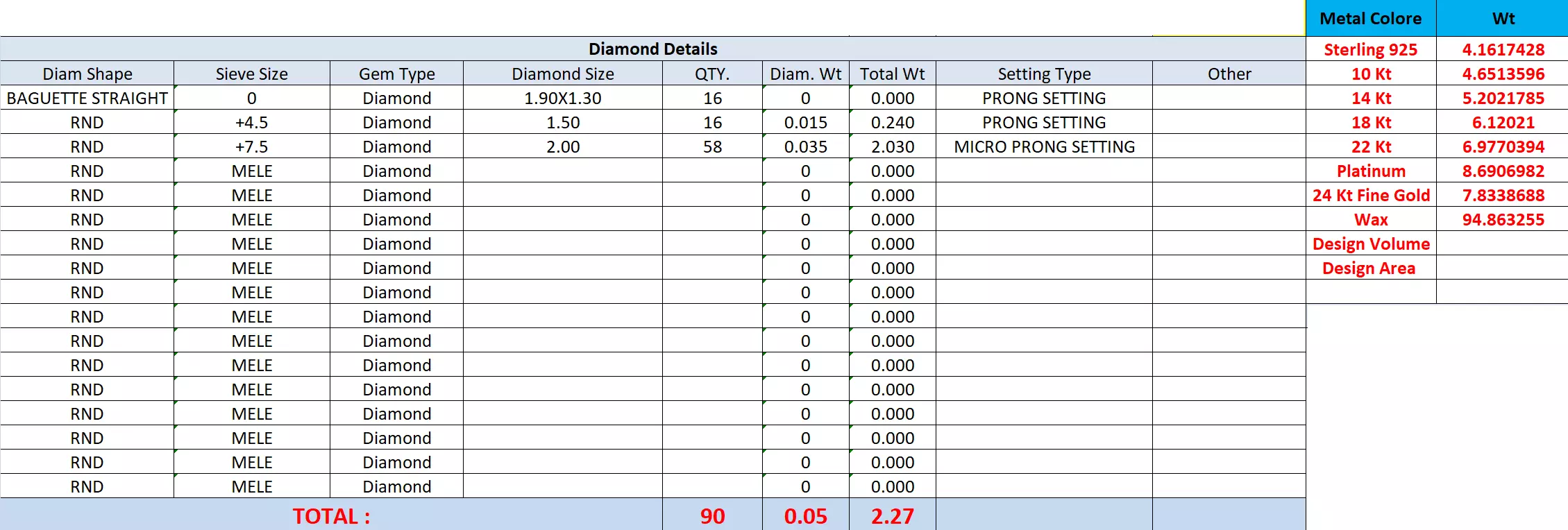The image size is (1568, 530).
Task: Click the Sieve Size column header
Action: pos(251,74)
